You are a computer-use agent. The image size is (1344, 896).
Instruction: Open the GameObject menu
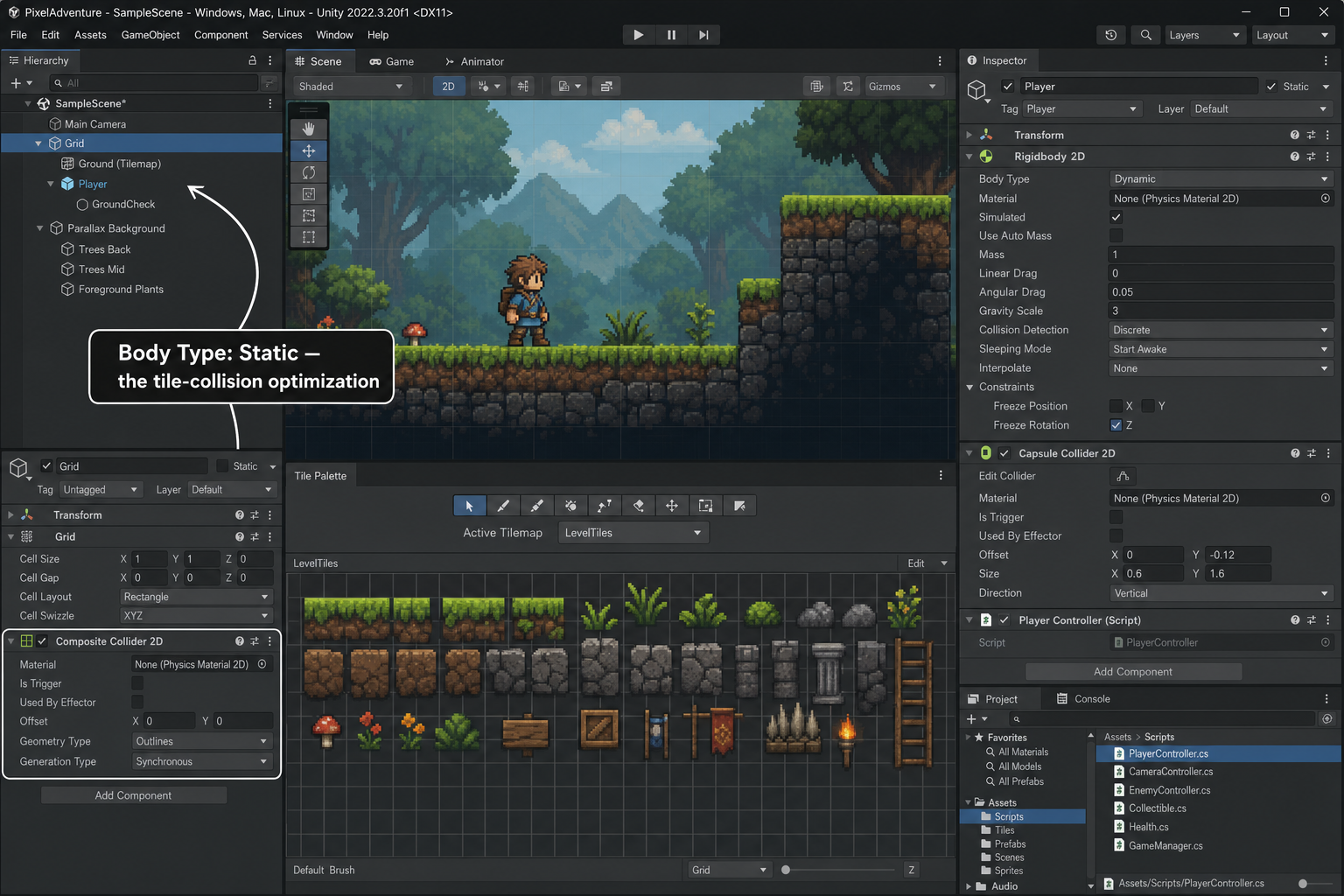click(x=150, y=35)
